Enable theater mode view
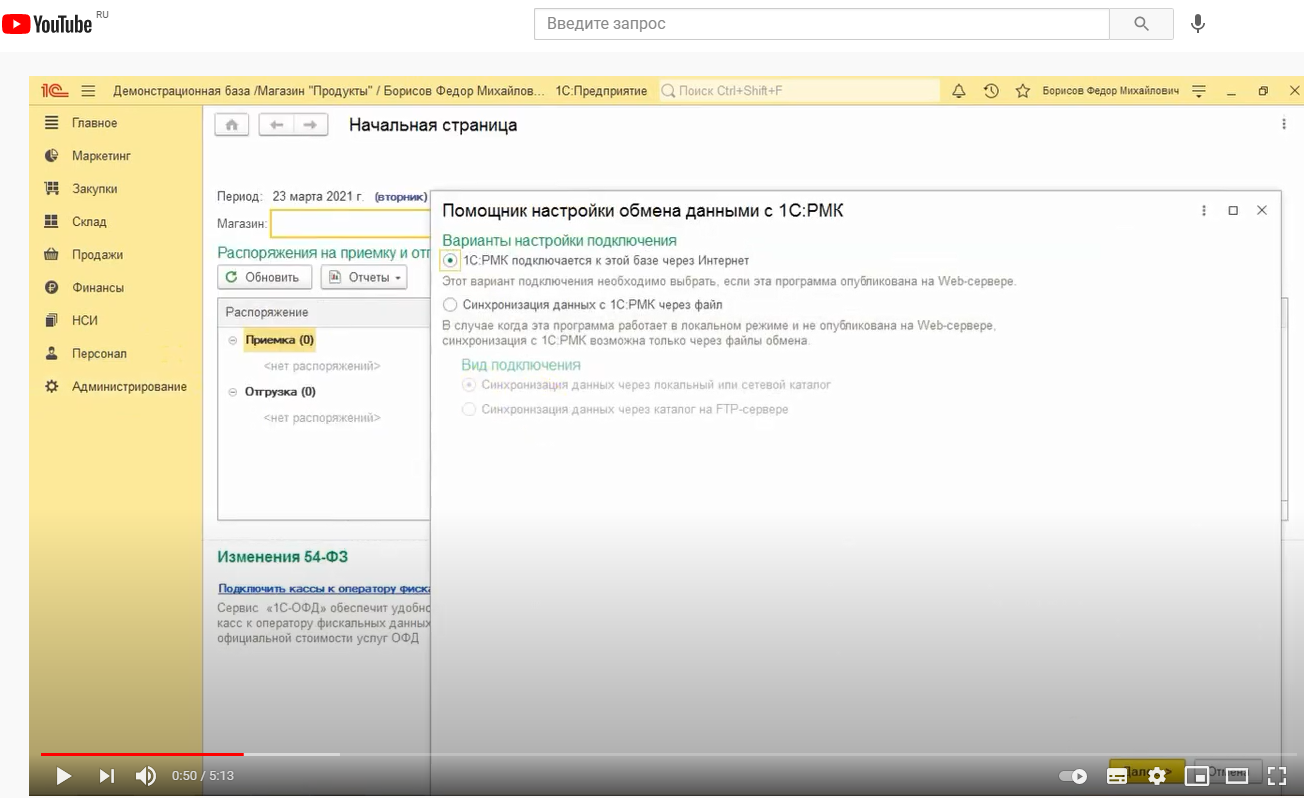 [x=1237, y=775]
